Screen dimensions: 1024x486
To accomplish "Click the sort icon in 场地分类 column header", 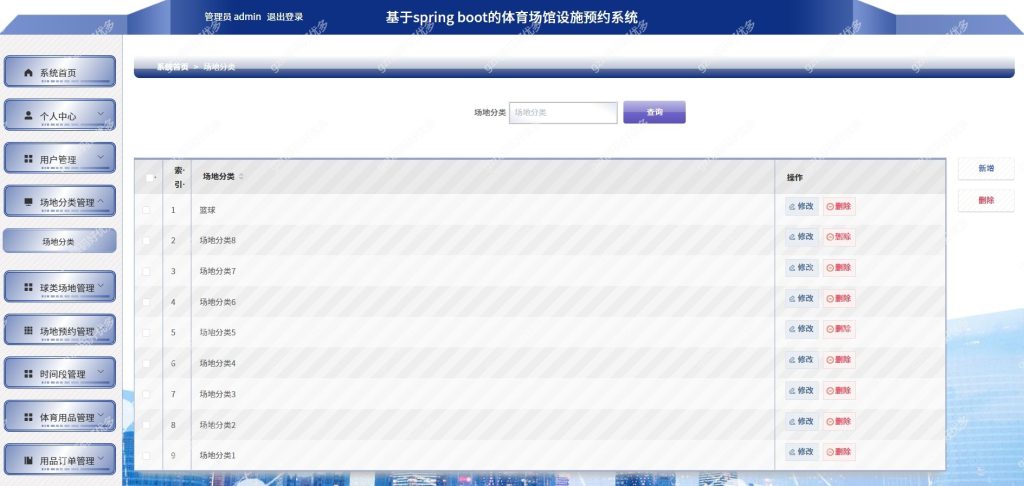I will (241, 176).
